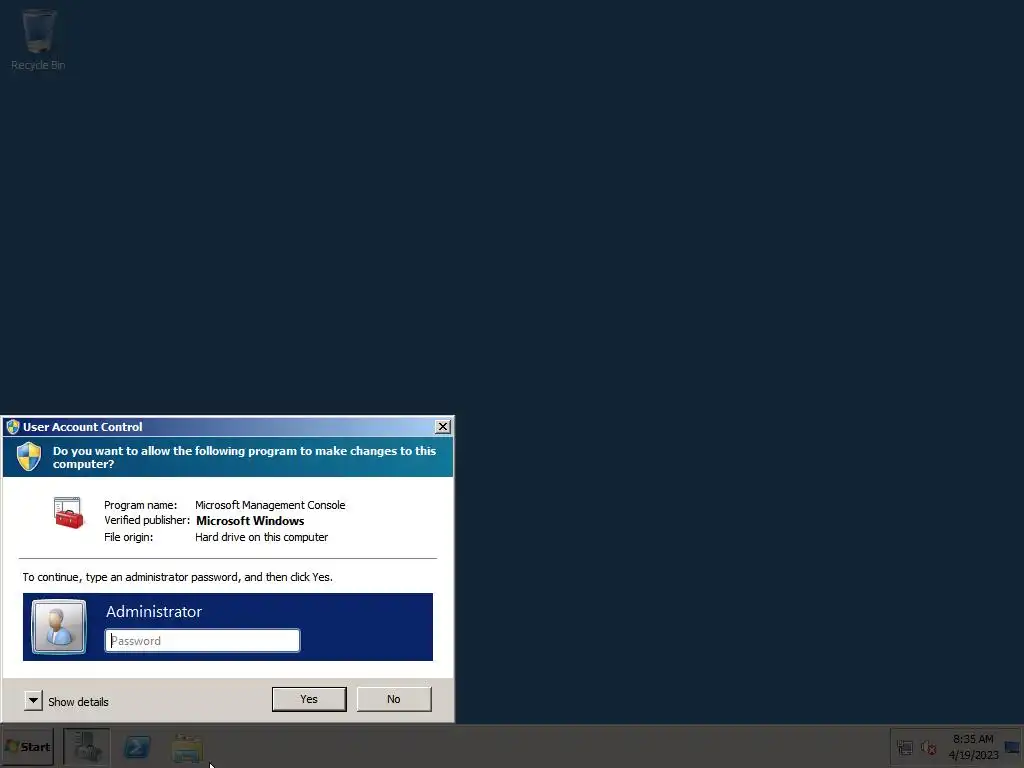Open Windows Explorer from the taskbar

coord(187,748)
